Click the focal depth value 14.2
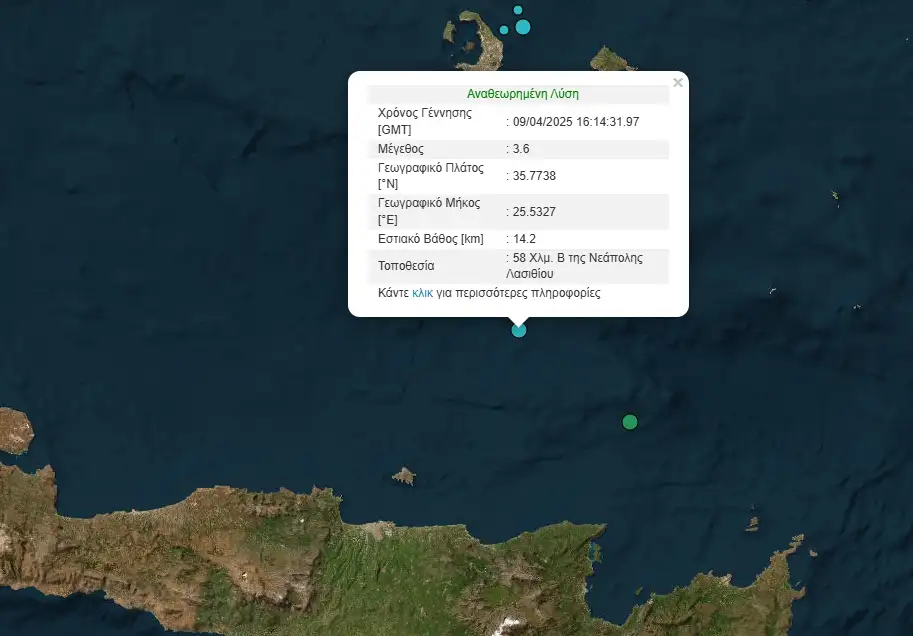 point(526,239)
